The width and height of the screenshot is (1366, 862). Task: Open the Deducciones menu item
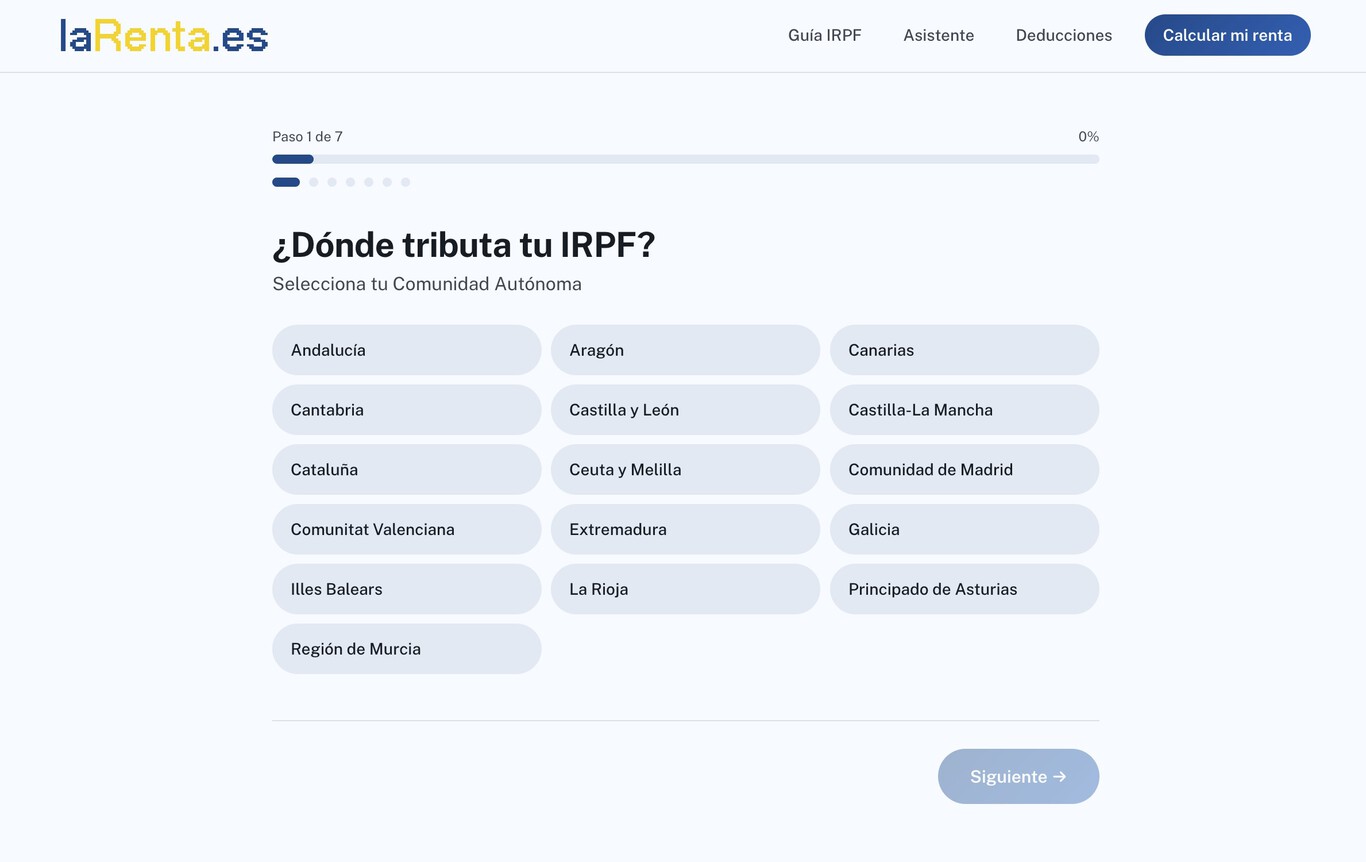click(x=1064, y=35)
